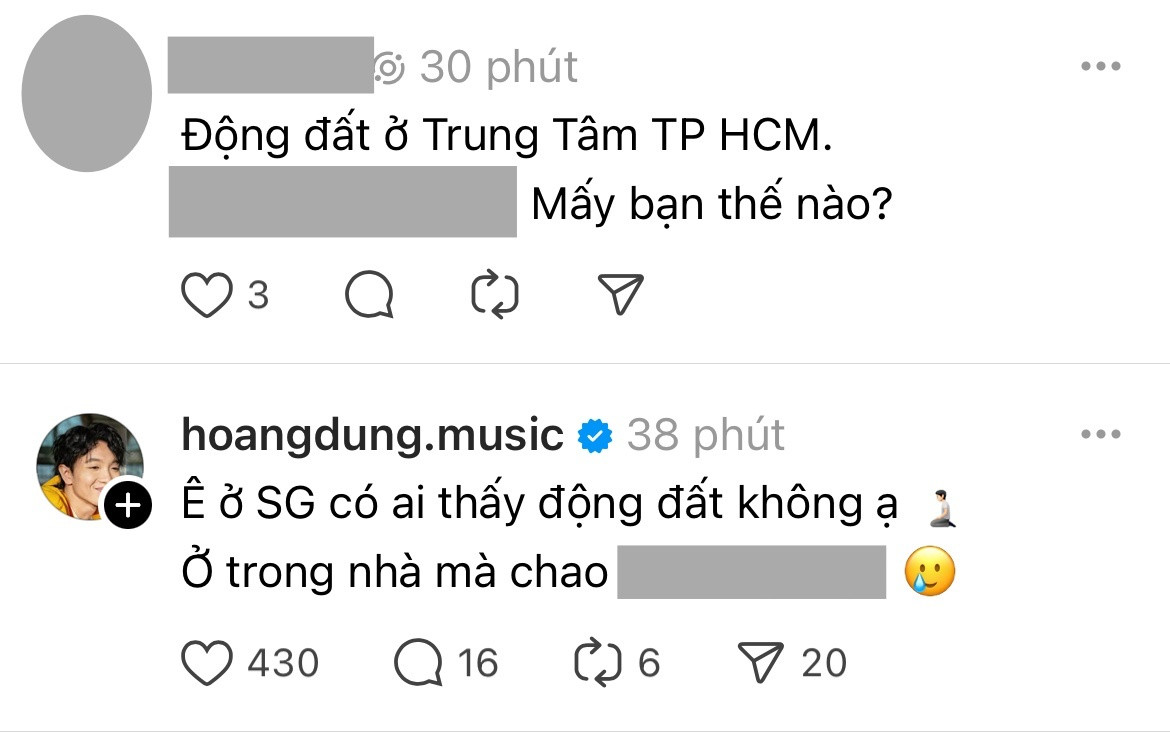This screenshot has width=1170, height=737.
Task: Follow hoangdung.music using the plus badge
Action: pyautogui.click(x=128, y=506)
